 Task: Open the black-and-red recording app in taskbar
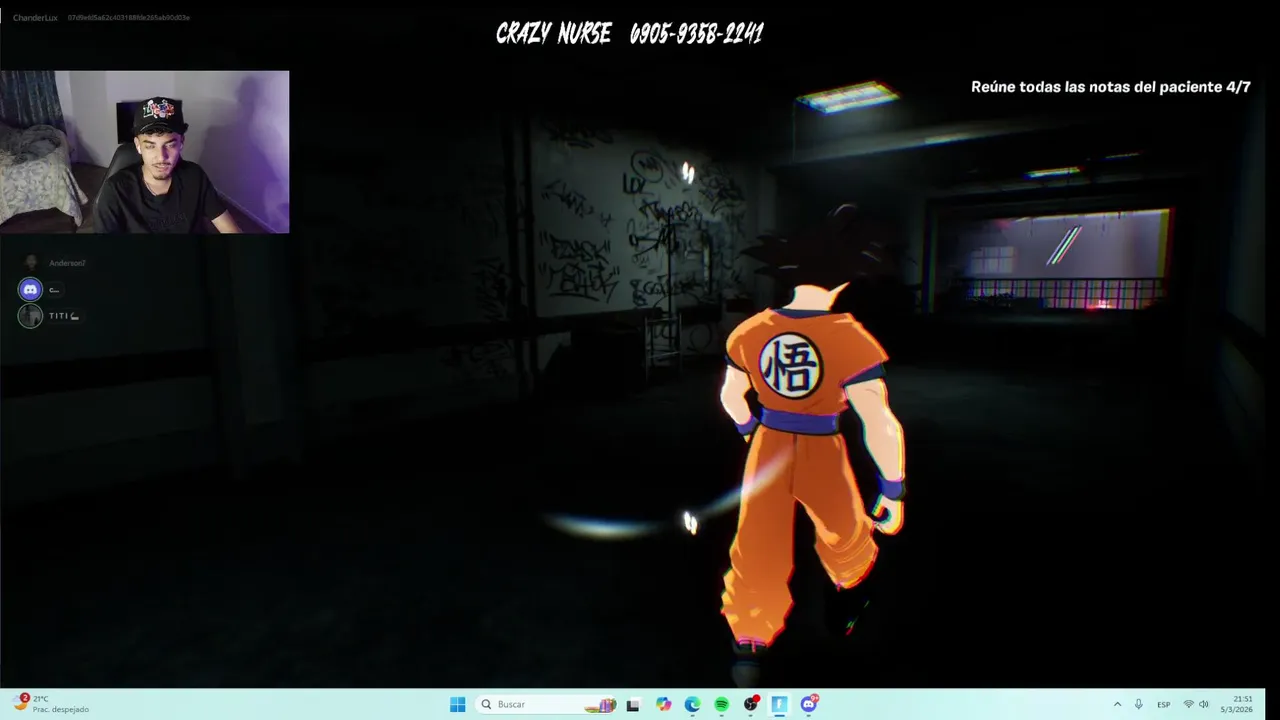click(x=750, y=704)
